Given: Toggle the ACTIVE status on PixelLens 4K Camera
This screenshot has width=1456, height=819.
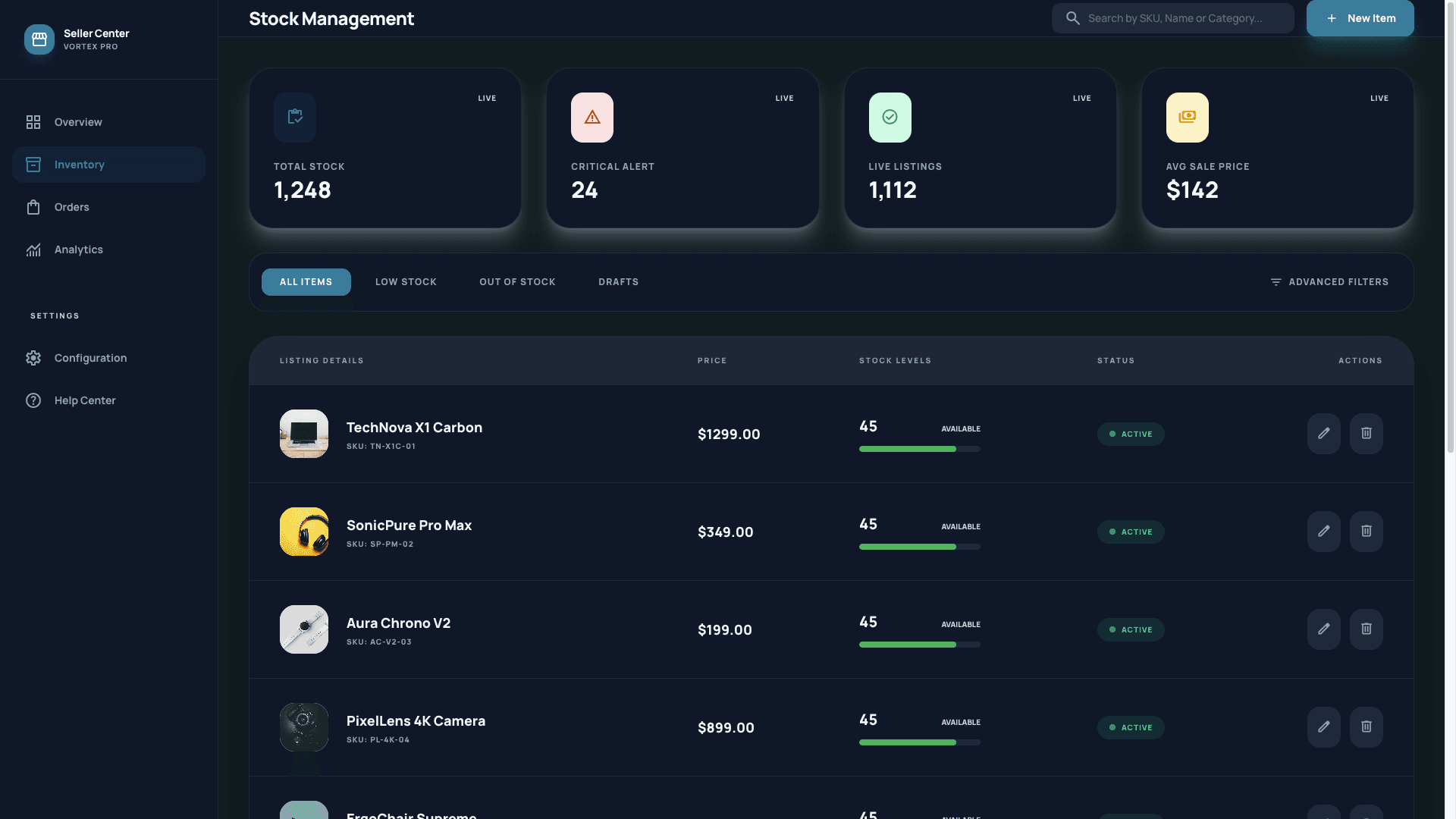Looking at the screenshot, I should (1131, 727).
